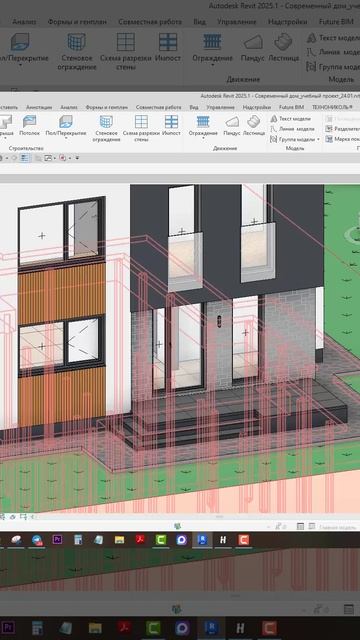Click the Модель panel title in the sharp front ribbon
360x640 pixels.
click(295, 149)
